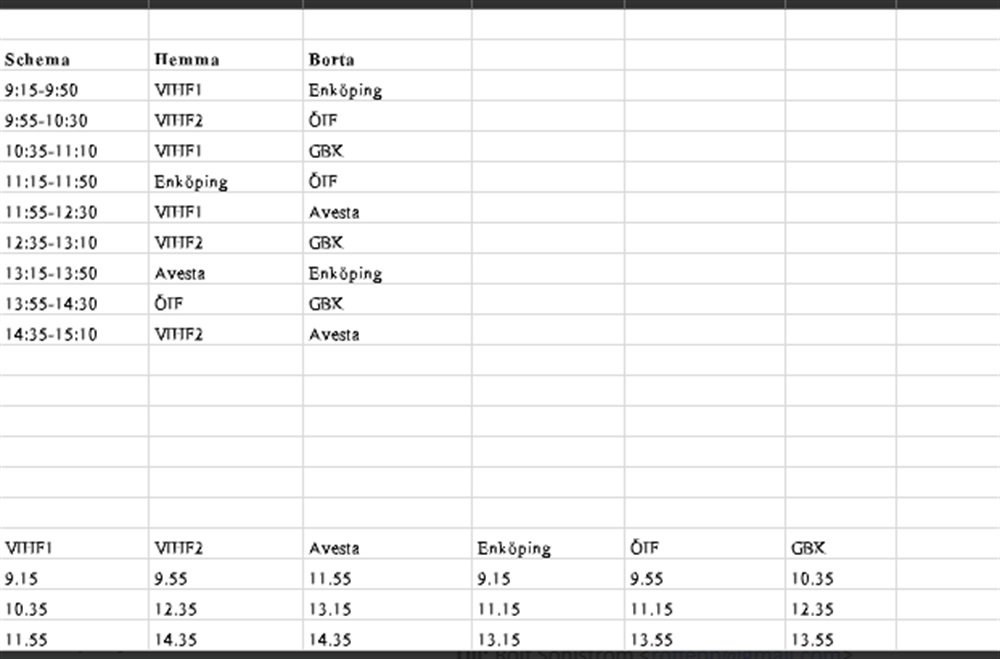The width and height of the screenshot is (1000, 659).
Task: Select the 10.35 cell under GBK
Action: pos(811,578)
